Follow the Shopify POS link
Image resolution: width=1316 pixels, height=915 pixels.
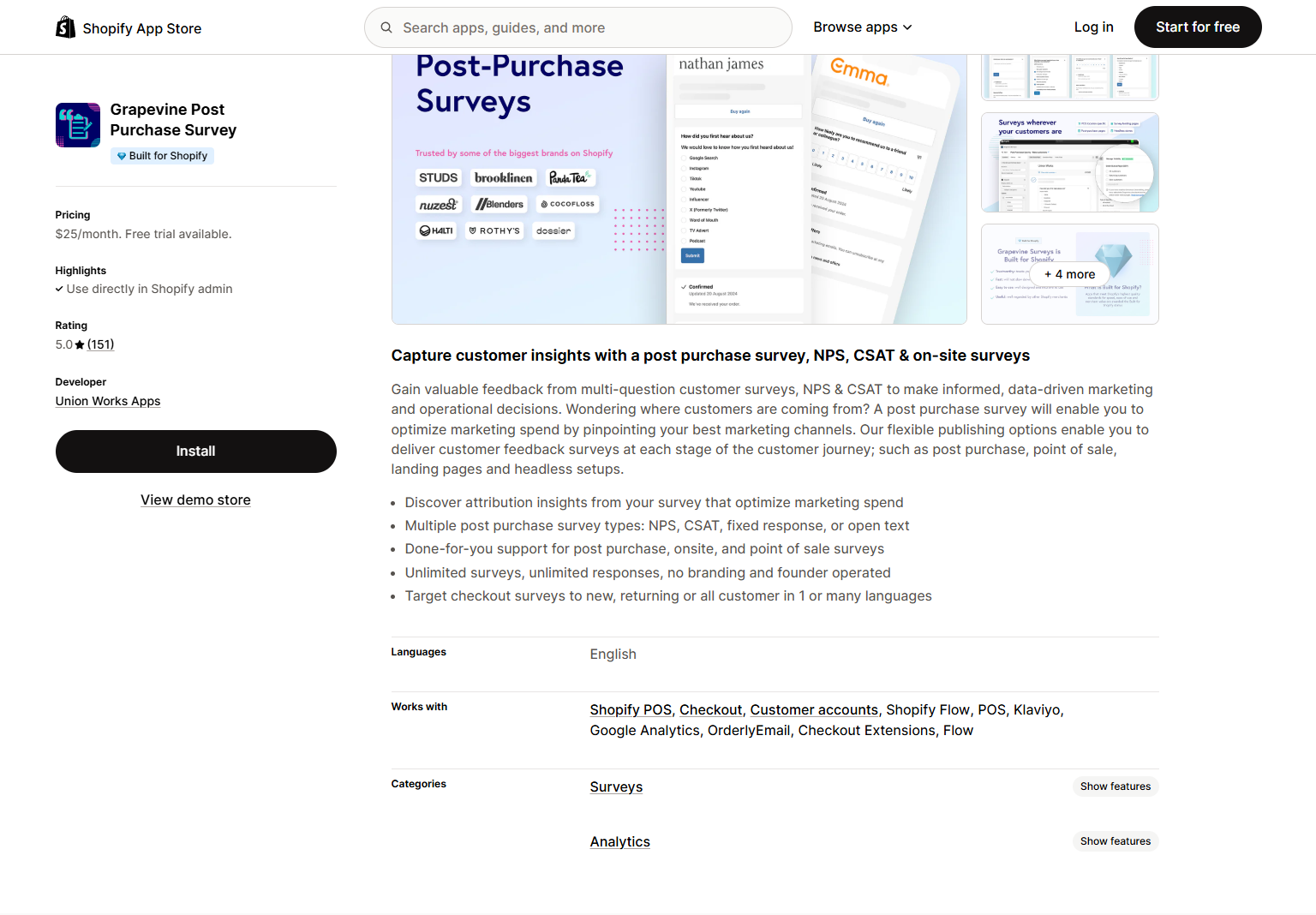tap(631, 710)
